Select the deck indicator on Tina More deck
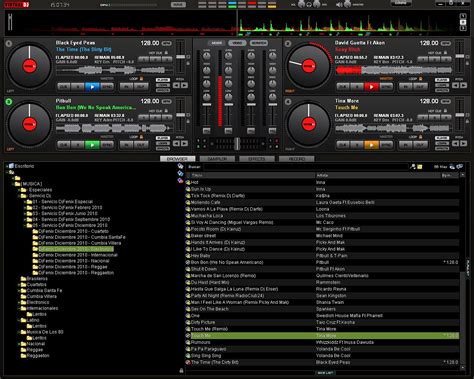Image resolution: width=474 pixels, height=379 pixels. pos(288,101)
